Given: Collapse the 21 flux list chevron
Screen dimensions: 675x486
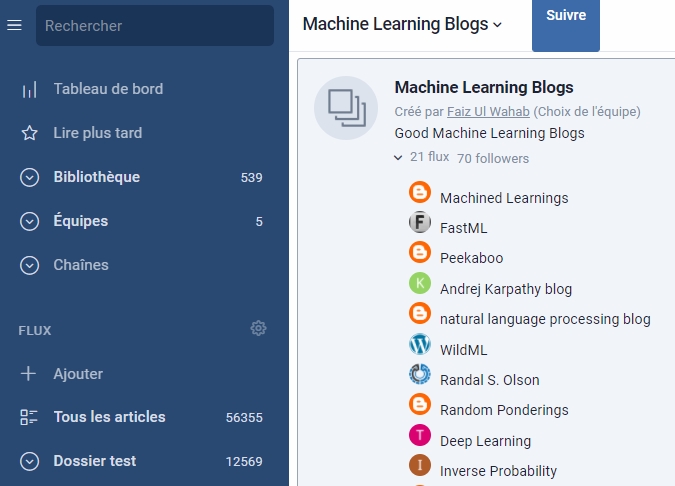Looking at the screenshot, I should click(x=398, y=158).
